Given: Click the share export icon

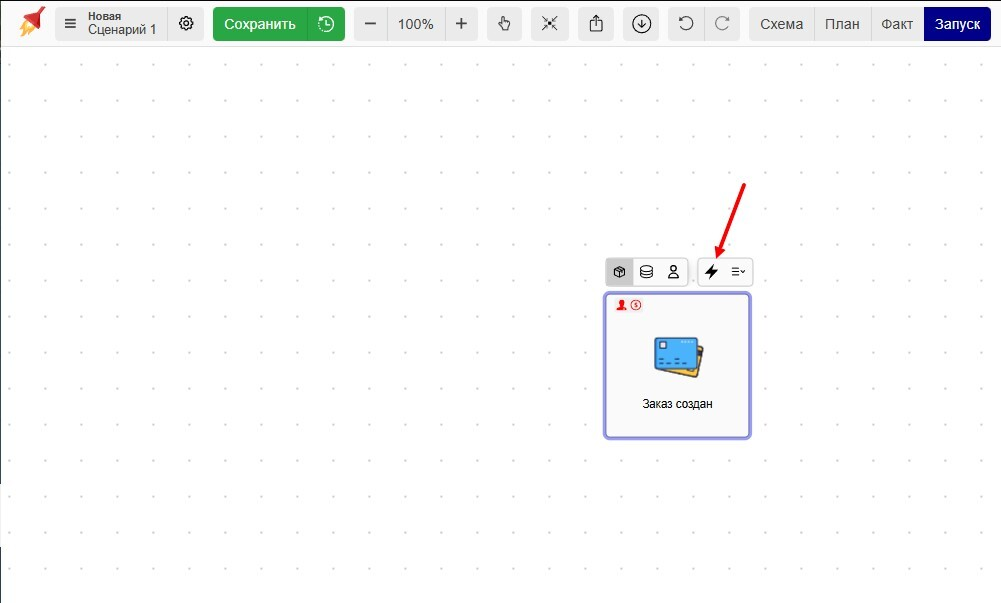Looking at the screenshot, I should coord(596,24).
